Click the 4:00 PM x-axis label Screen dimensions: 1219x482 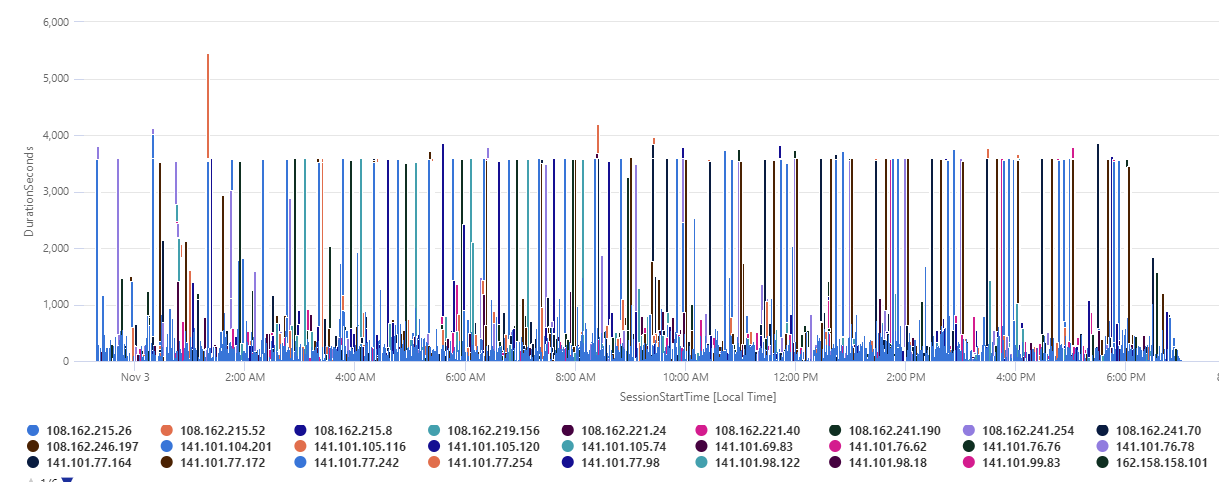coord(1015,377)
